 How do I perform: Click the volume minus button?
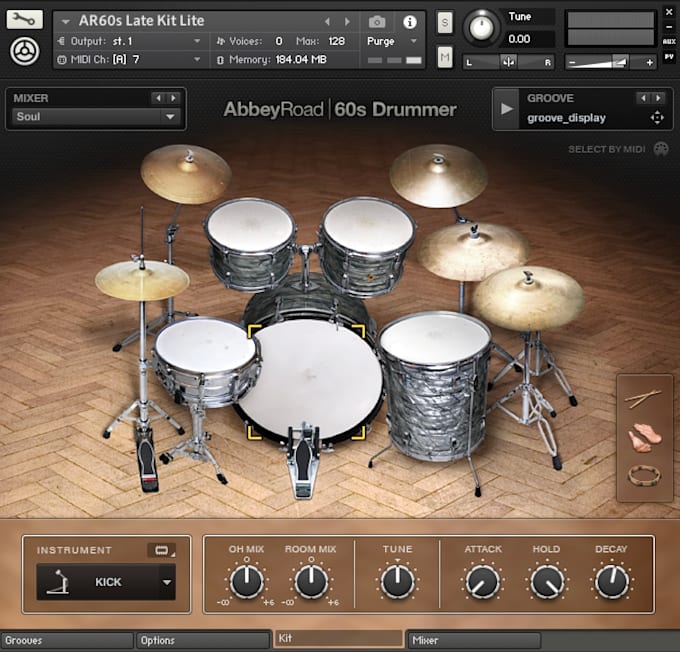pos(572,62)
